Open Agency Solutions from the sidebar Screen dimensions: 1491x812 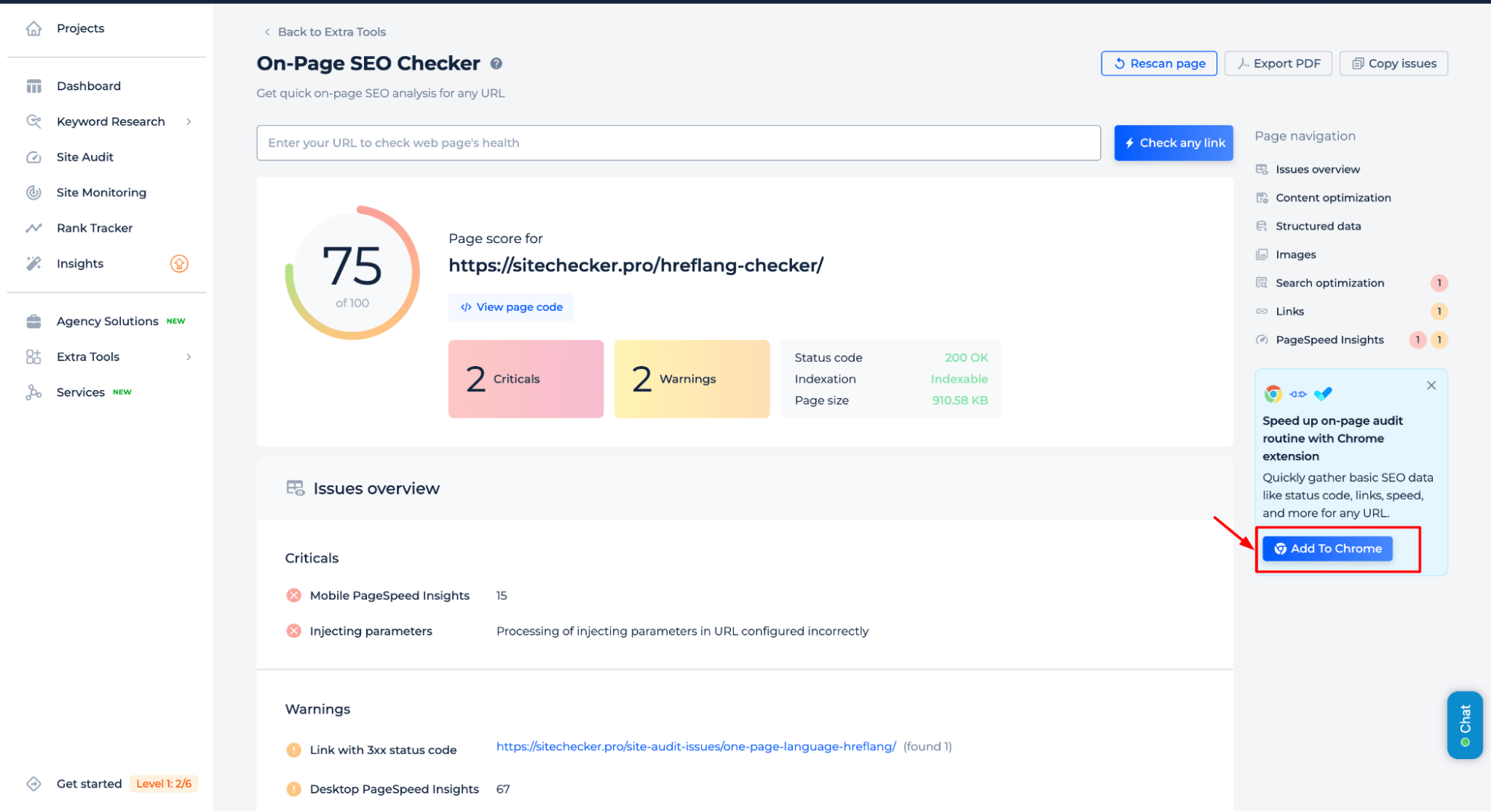(x=107, y=321)
